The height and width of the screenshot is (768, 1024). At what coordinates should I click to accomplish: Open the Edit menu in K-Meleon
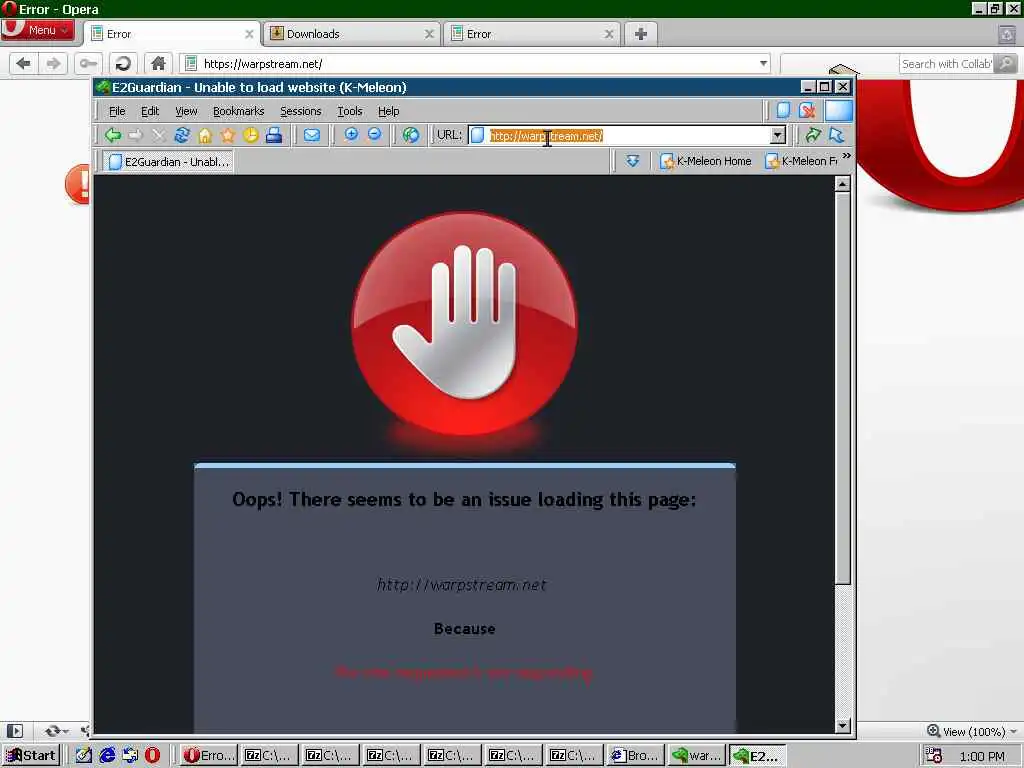(x=150, y=111)
